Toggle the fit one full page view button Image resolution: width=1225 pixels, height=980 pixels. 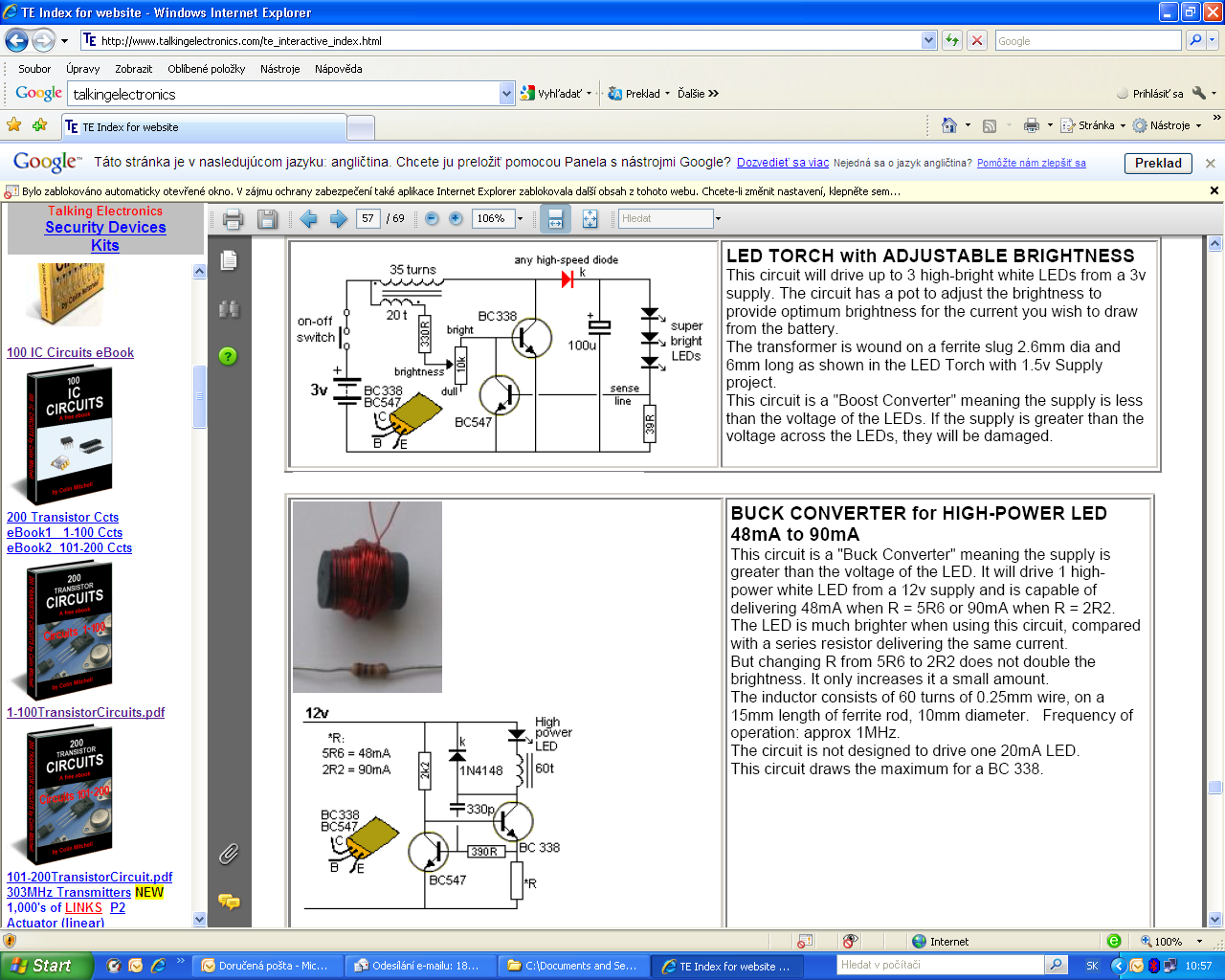[590, 219]
